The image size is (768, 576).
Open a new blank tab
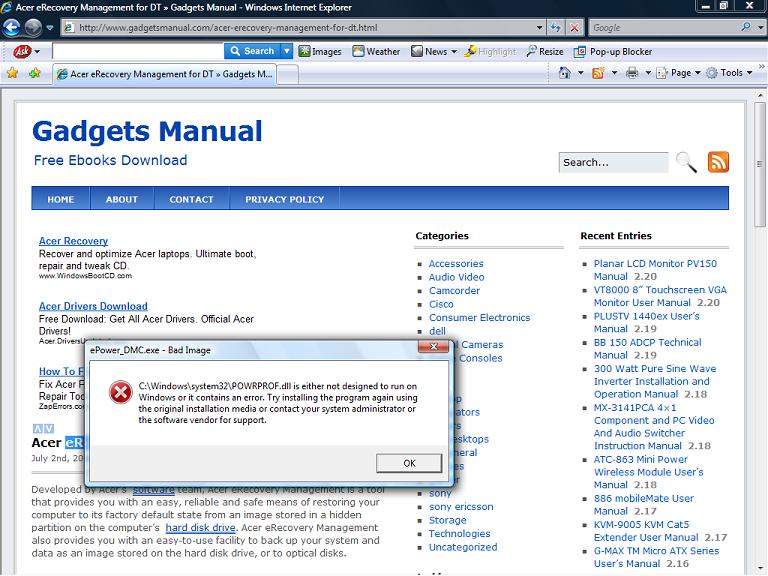(x=288, y=74)
